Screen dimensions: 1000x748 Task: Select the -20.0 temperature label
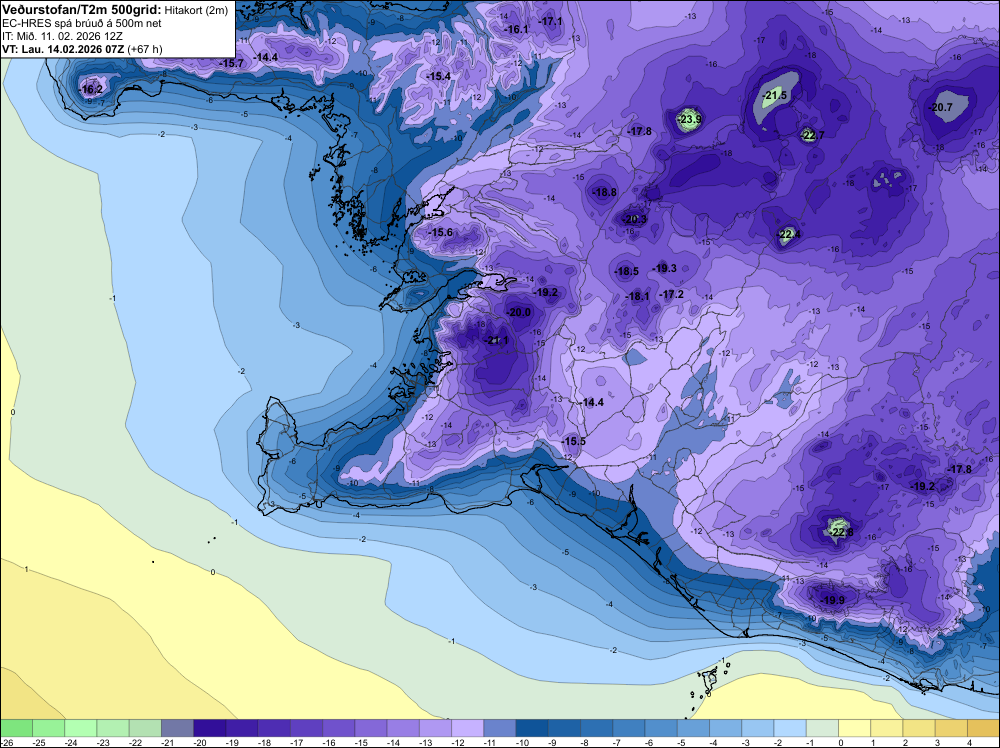(518, 312)
